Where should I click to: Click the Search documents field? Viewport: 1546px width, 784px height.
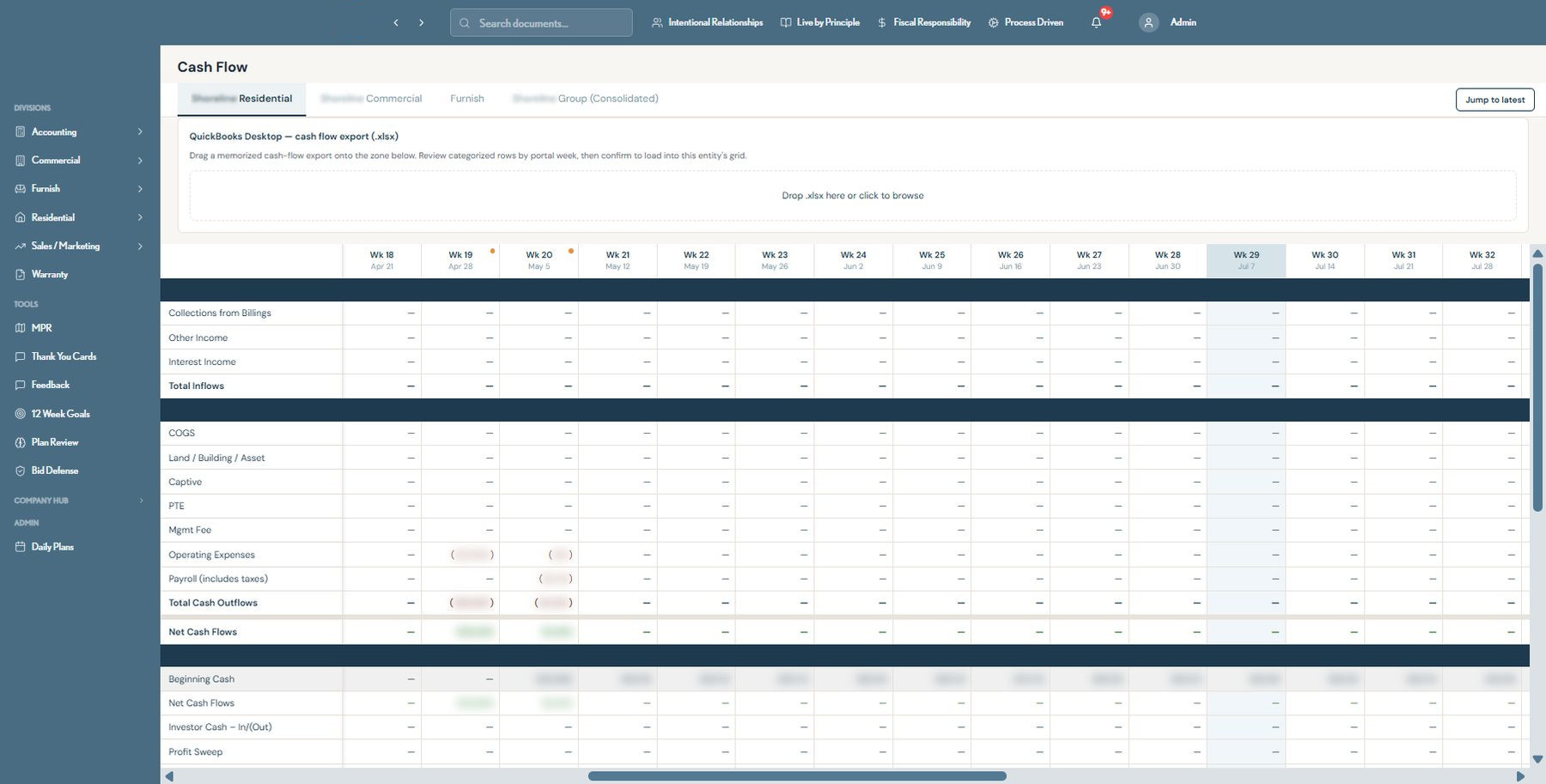click(x=541, y=22)
